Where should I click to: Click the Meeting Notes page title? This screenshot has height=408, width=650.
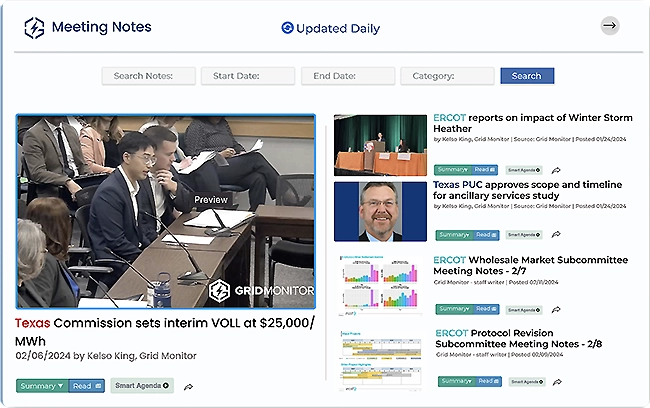click(x=102, y=27)
